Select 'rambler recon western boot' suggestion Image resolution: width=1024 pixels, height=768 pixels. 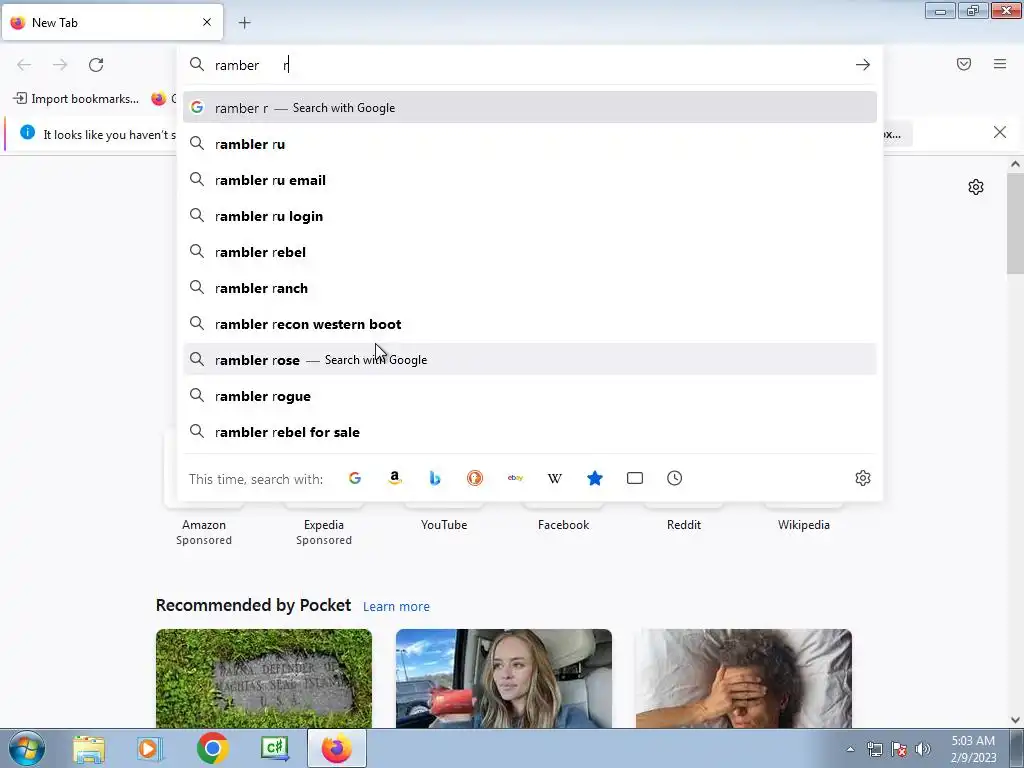click(530, 323)
